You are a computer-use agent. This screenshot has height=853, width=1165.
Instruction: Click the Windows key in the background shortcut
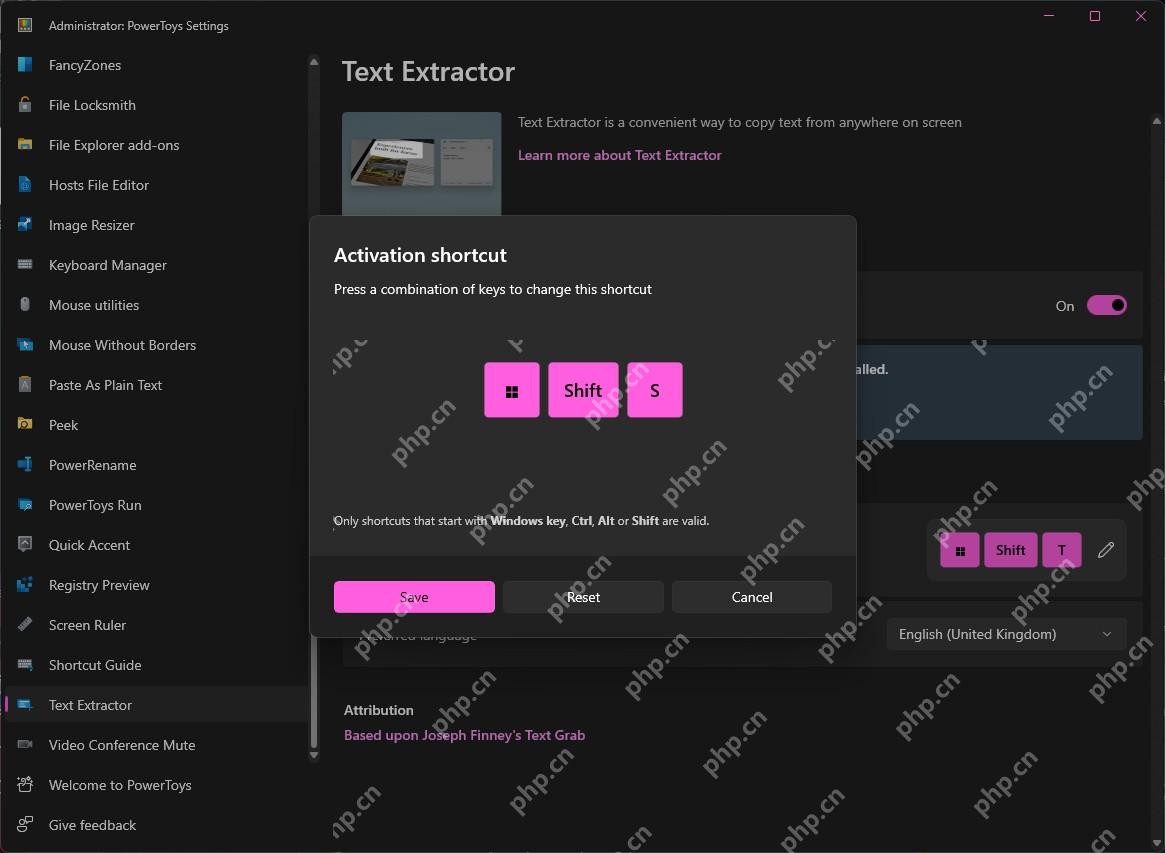pos(960,550)
